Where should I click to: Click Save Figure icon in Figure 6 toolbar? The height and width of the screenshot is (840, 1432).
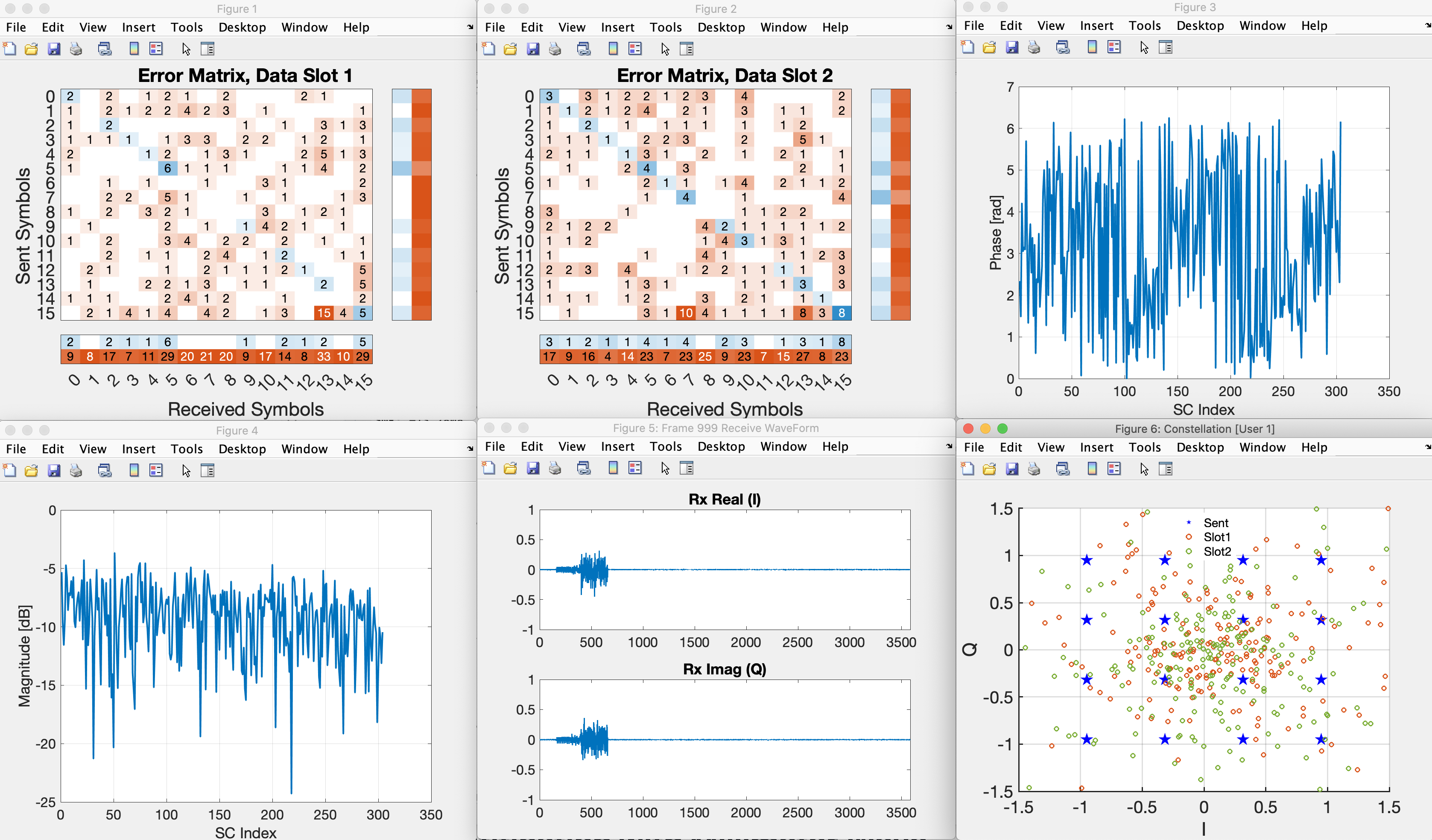[x=1012, y=469]
